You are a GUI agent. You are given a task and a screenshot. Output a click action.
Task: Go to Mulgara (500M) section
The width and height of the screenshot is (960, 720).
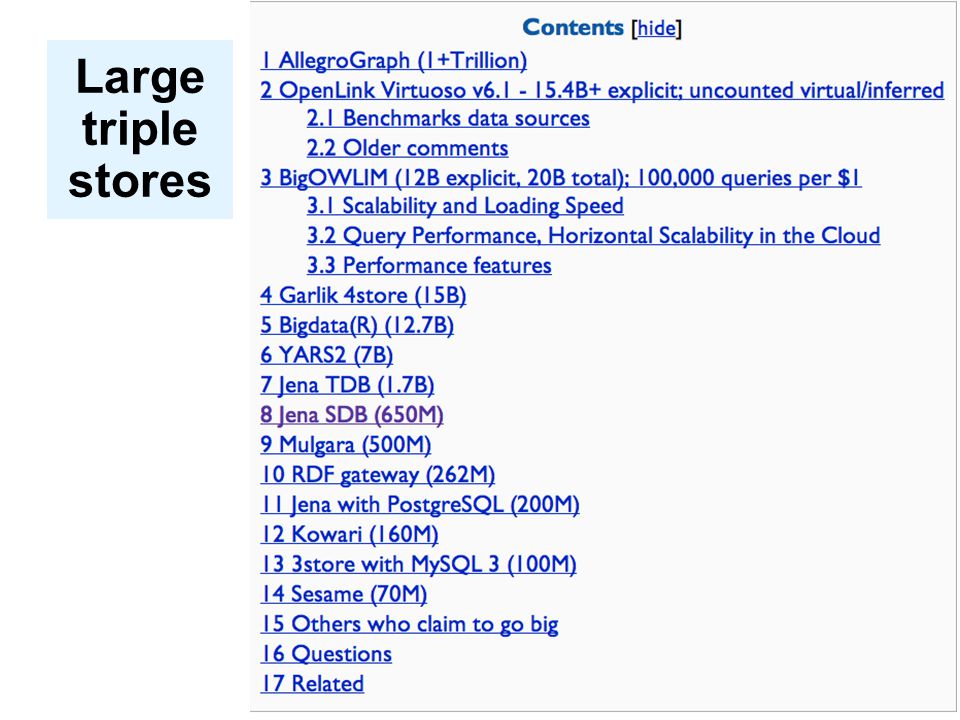click(345, 445)
